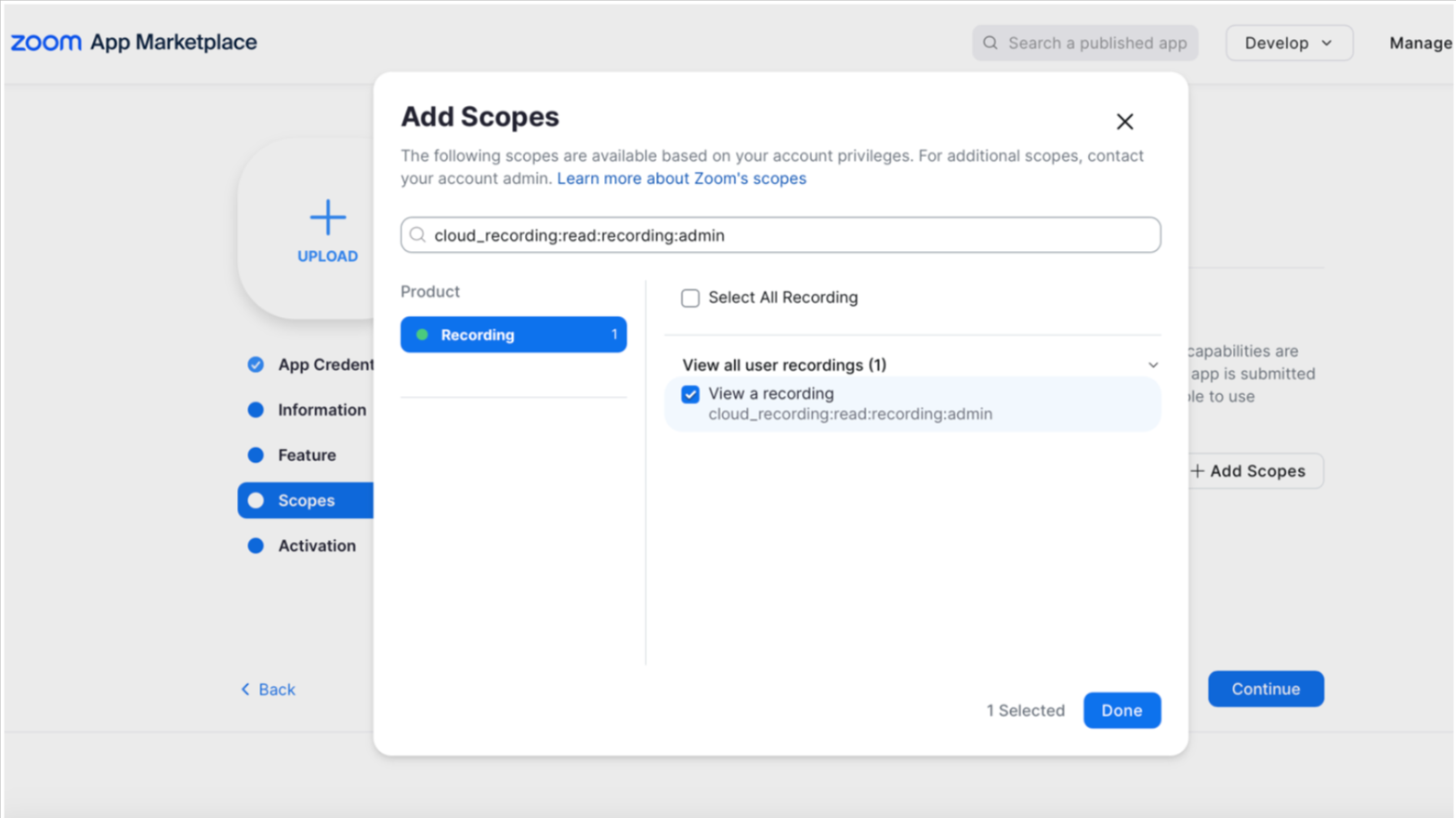
Task: Click the Product heading text
Action: [430, 292]
